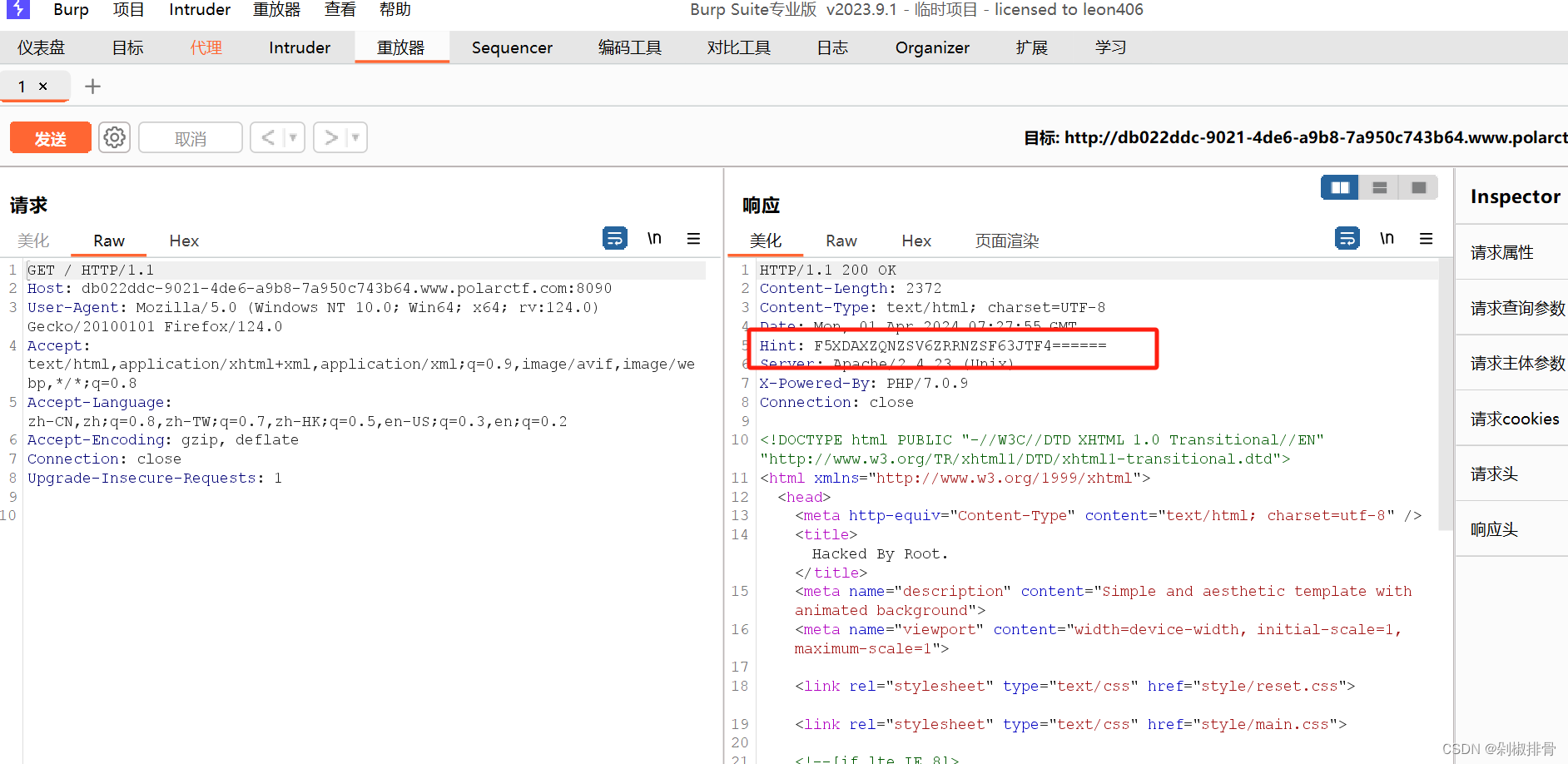Open the 项目 menu
Viewport: 1568px width, 764px height.
(129, 10)
